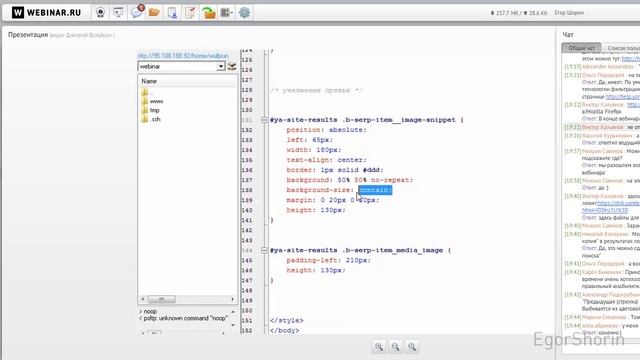The image size is (640, 360).
Task: Select the parent folder '..' entry
Action: [147, 92]
